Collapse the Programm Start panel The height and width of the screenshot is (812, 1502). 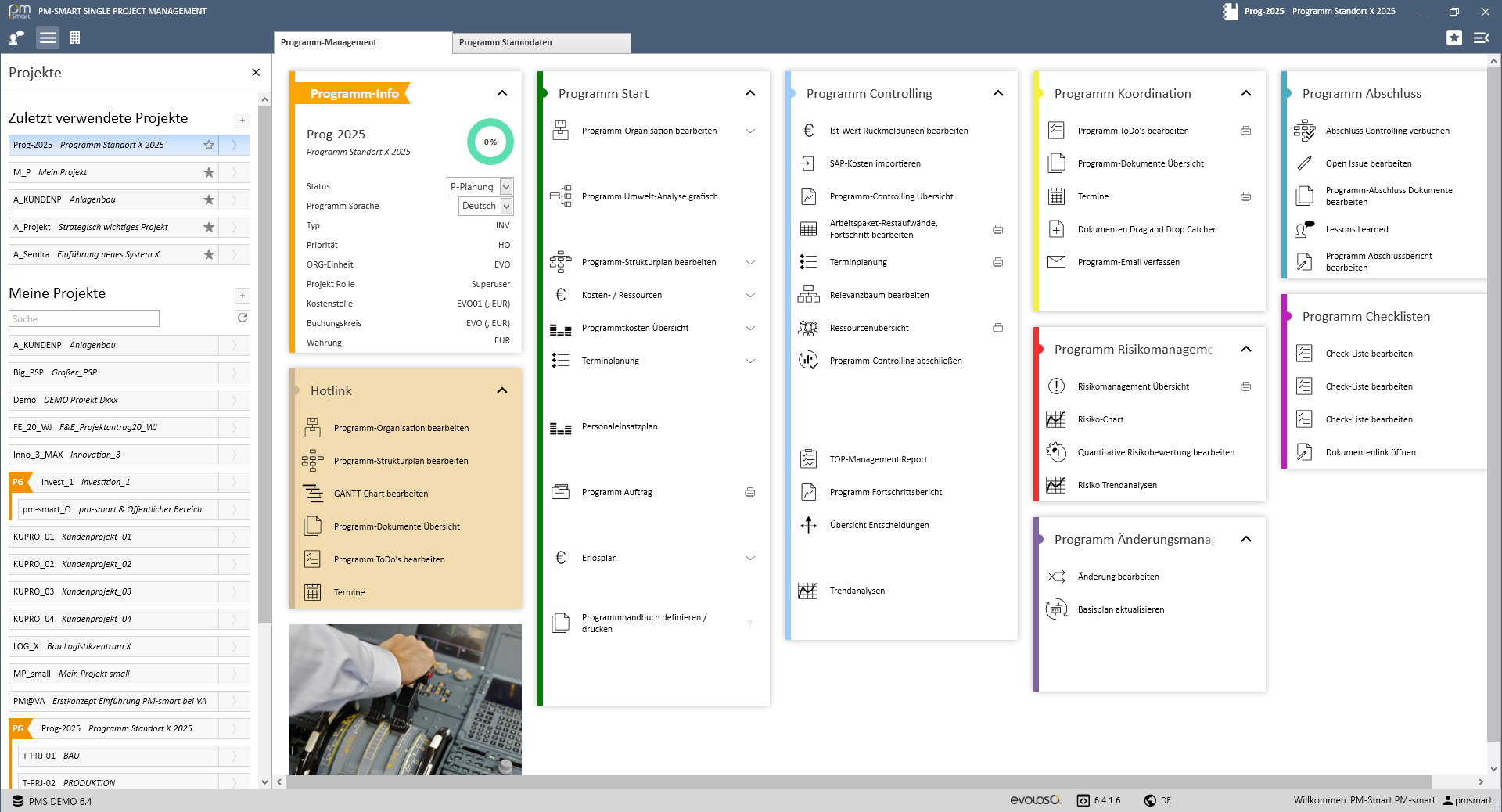[x=750, y=93]
